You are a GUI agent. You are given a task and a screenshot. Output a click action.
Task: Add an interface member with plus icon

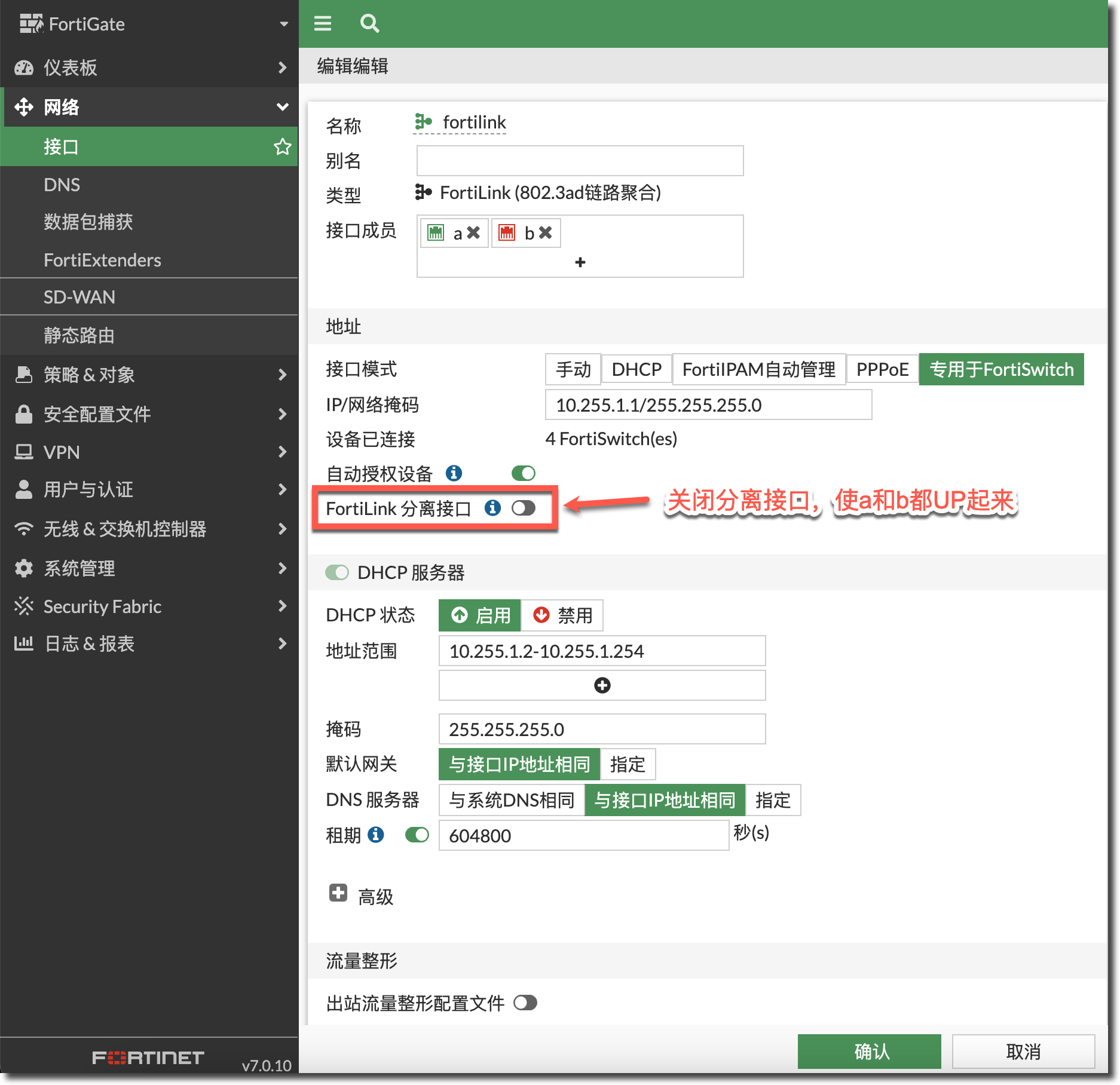pos(580,262)
